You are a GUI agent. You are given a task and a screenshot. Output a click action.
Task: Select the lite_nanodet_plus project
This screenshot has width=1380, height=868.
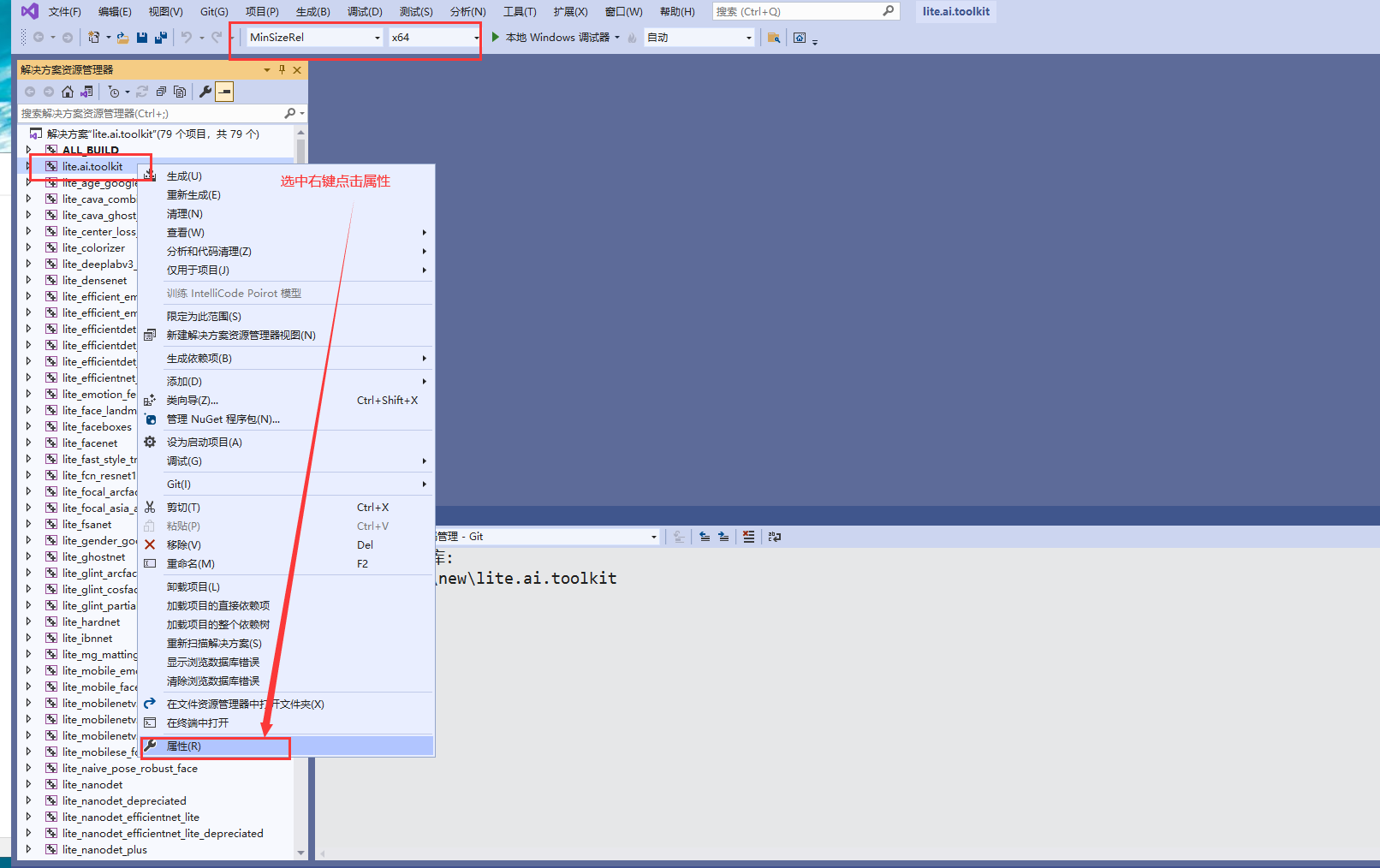point(104,849)
